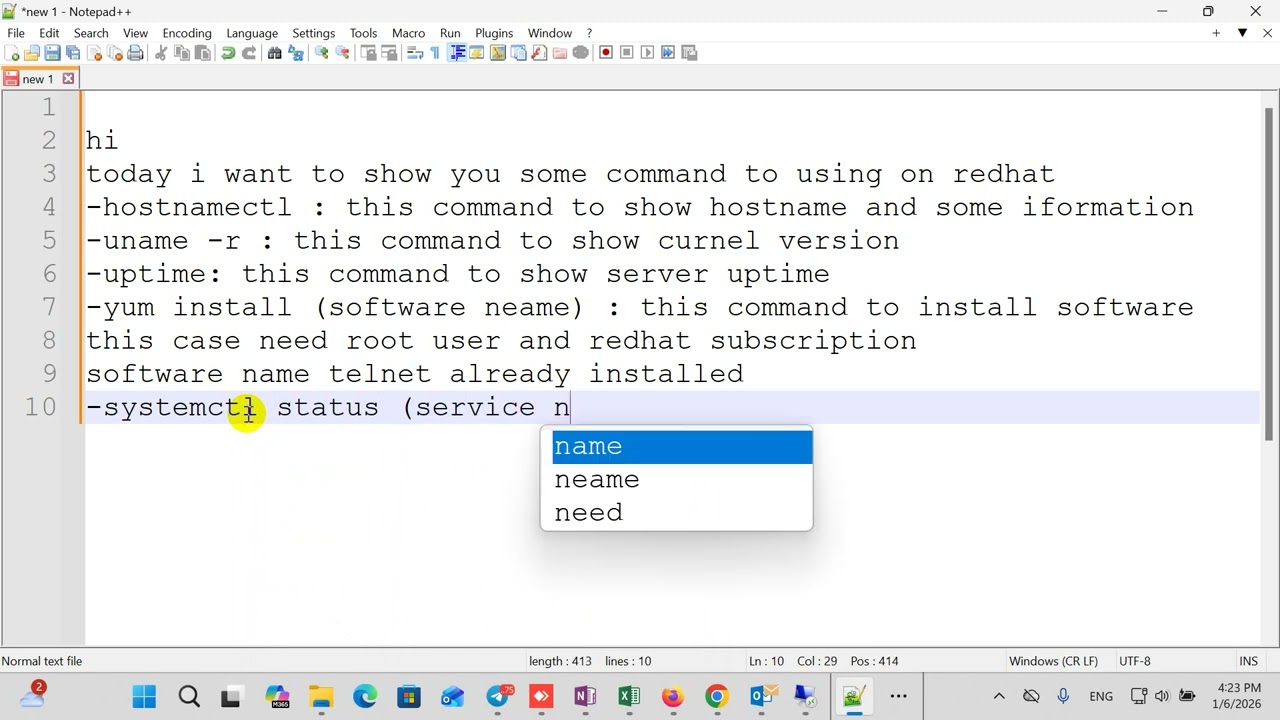Image resolution: width=1280 pixels, height=720 pixels.
Task: Click the Paste toolbar icon
Action: pos(202,53)
